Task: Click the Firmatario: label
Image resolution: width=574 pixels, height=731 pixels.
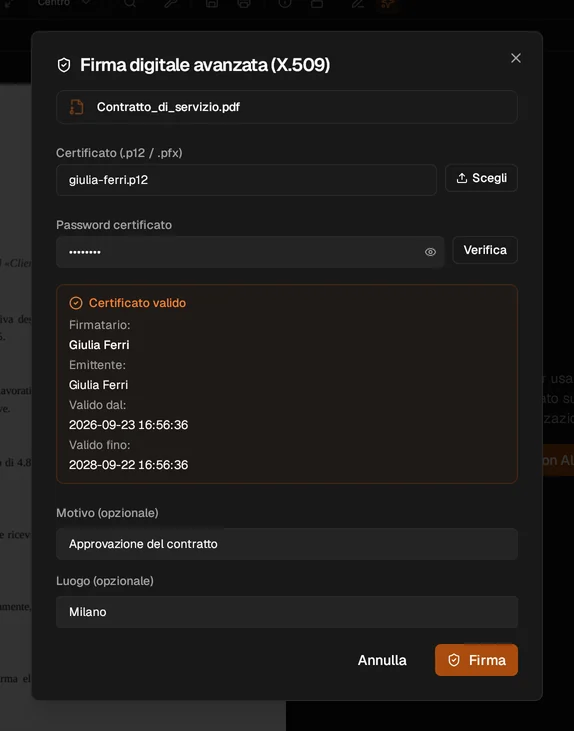Action: 100,325
